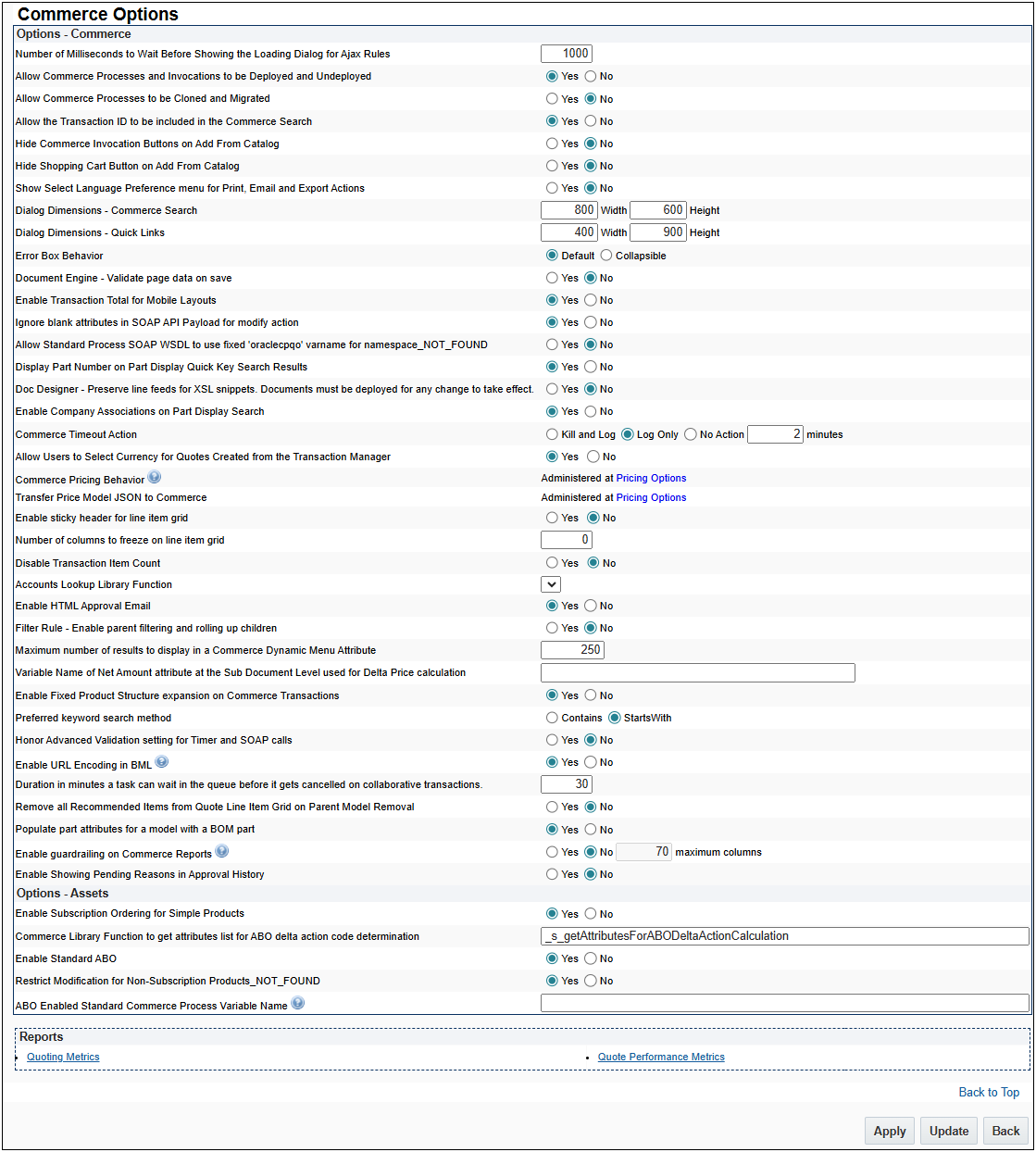Enable sticky header for line item grid
The height and width of the screenshot is (1152, 1036).
coord(553,517)
